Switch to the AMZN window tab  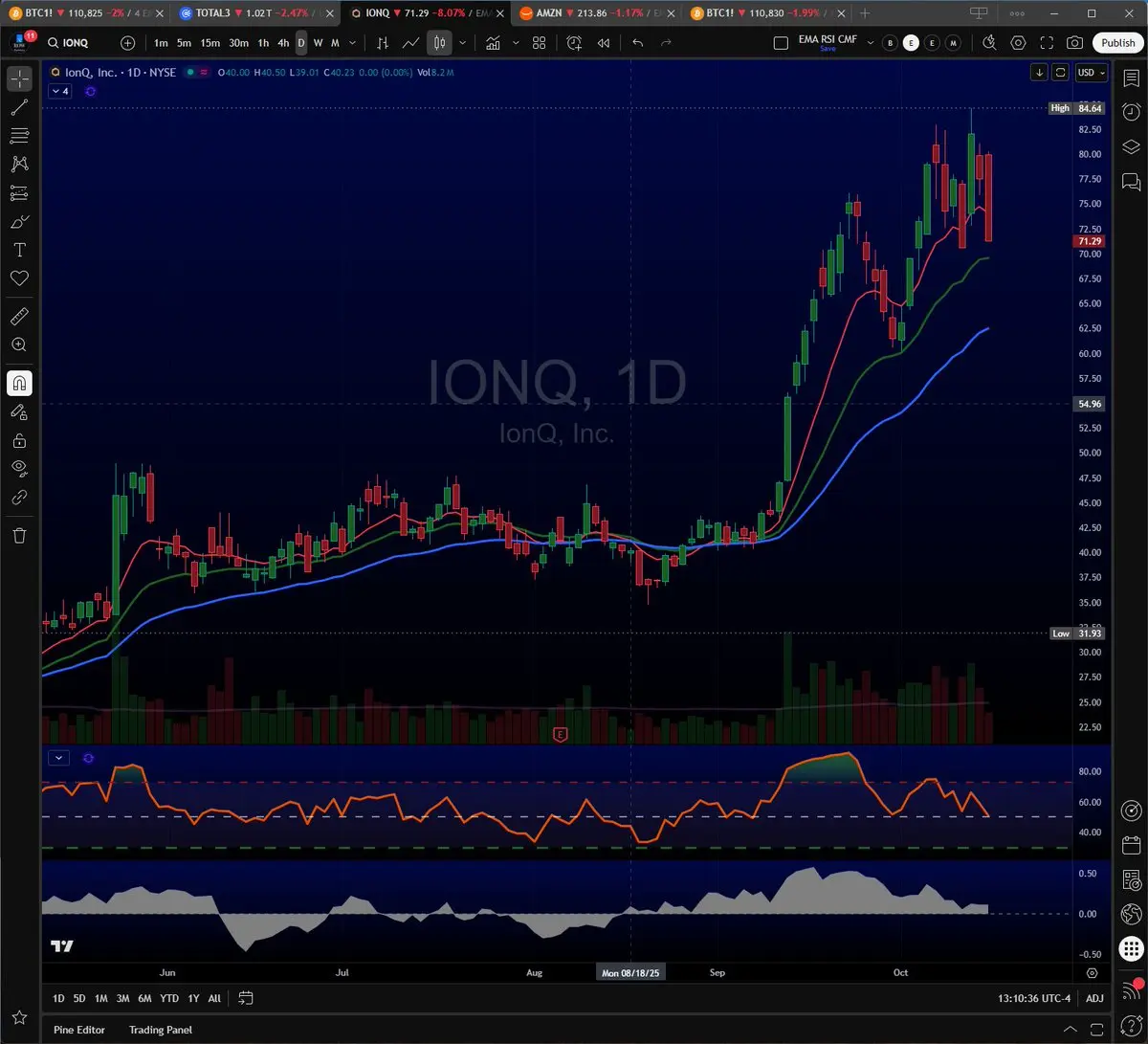(x=594, y=13)
